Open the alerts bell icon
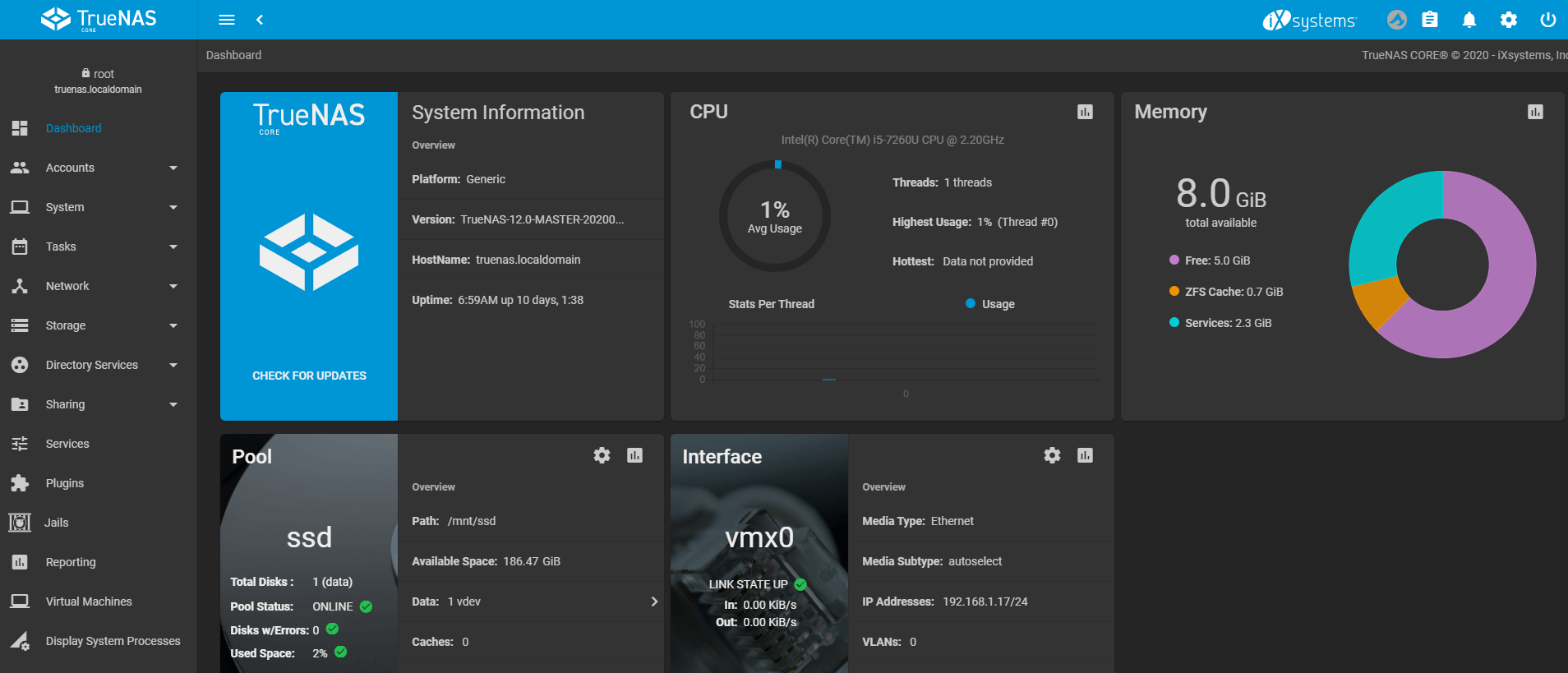This screenshot has width=1568, height=673. [x=1469, y=20]
